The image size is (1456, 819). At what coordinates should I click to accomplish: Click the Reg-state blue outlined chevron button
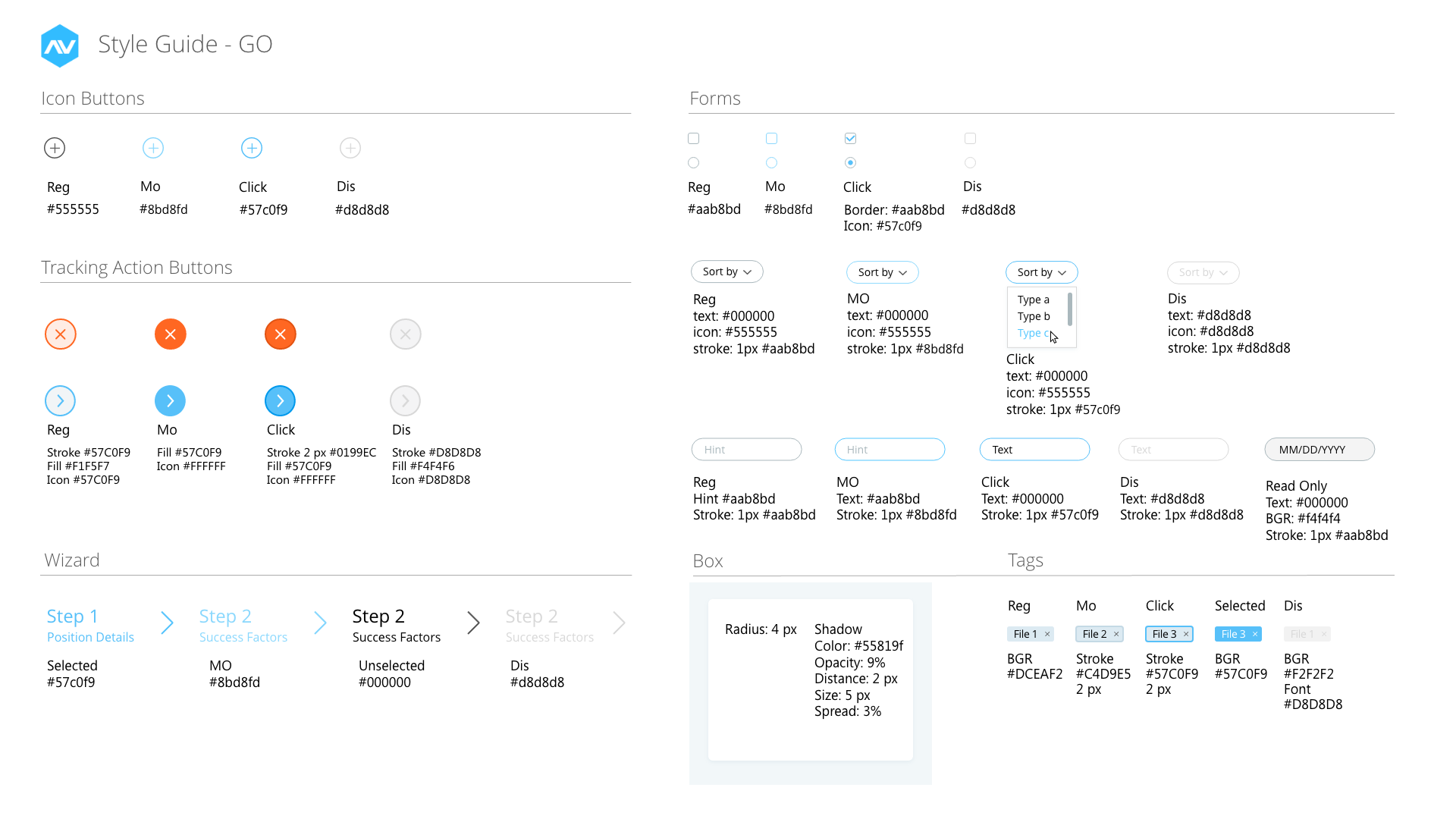coord(61,401)
